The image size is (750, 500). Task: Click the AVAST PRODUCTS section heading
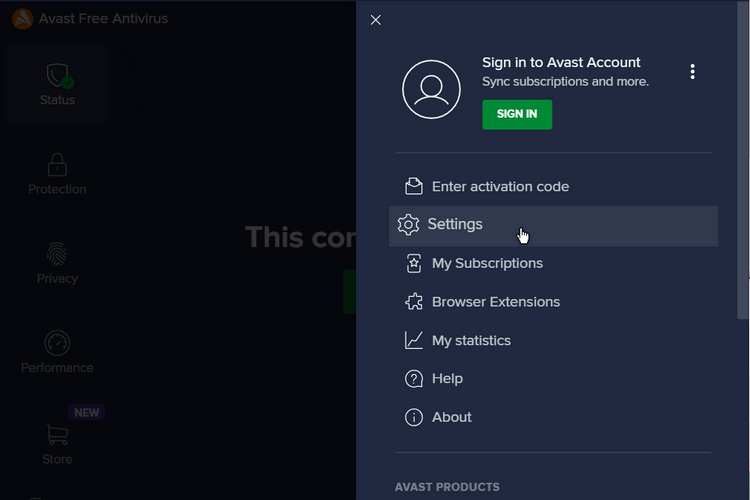click(x=447, y=487)
